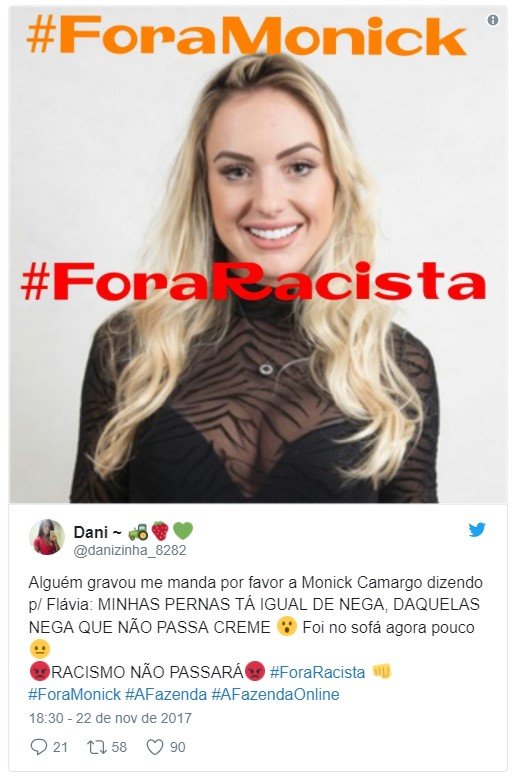Click the like count 90

178,747
